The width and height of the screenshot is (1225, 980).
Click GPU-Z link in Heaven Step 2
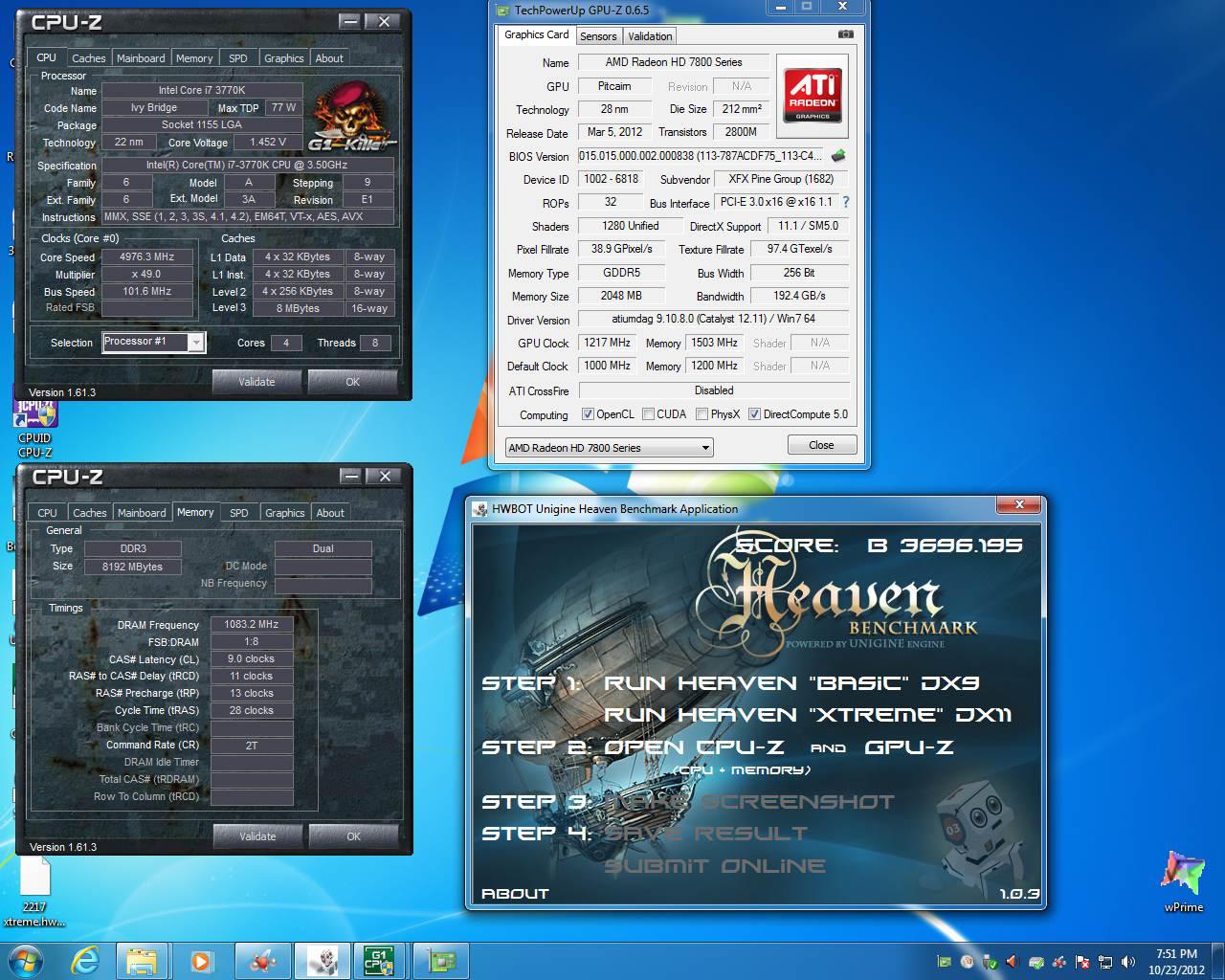click(x=909, y=747)
